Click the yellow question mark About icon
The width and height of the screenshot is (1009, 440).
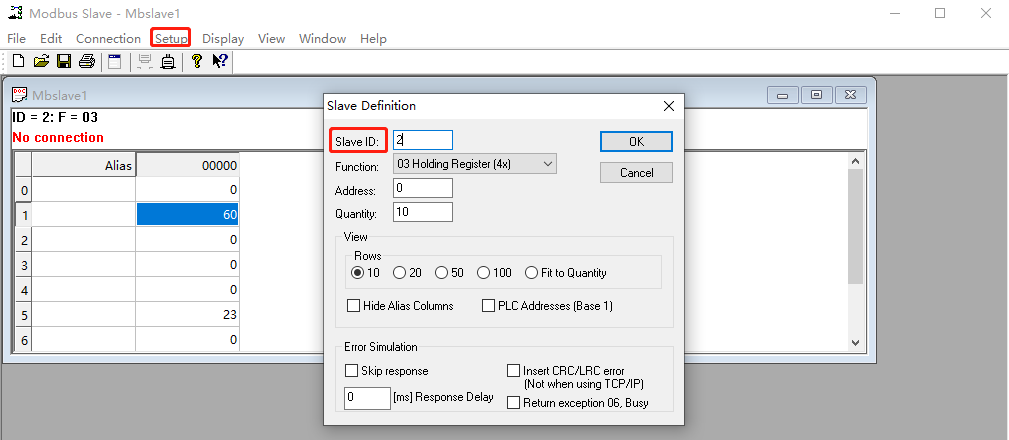click(x=197, y=62)
